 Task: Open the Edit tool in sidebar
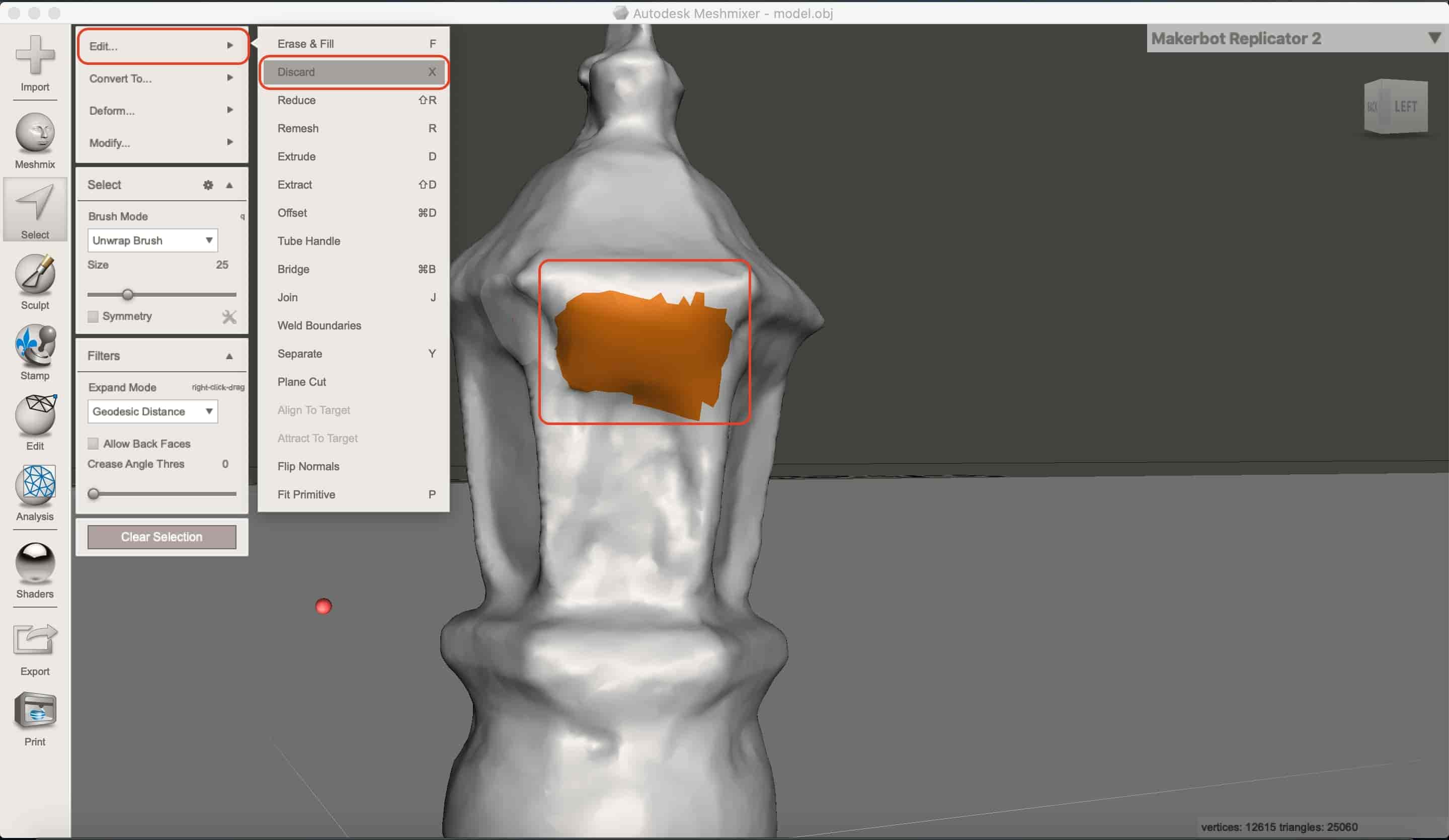35,423
